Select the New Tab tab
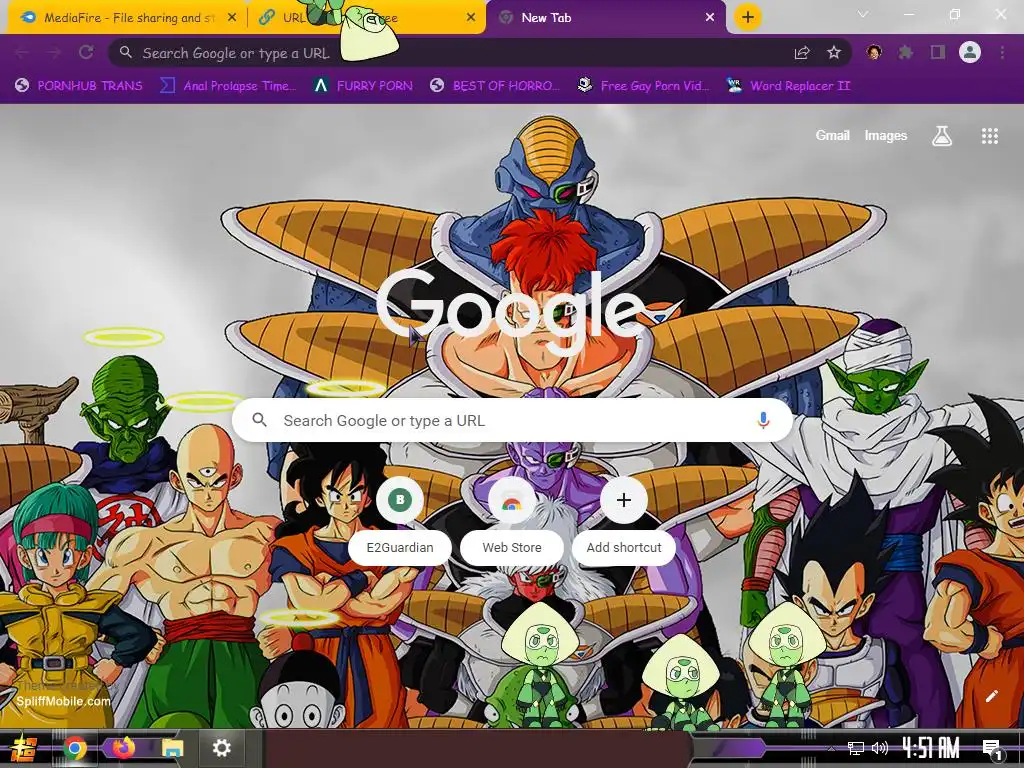 click(x=606, y=18)
